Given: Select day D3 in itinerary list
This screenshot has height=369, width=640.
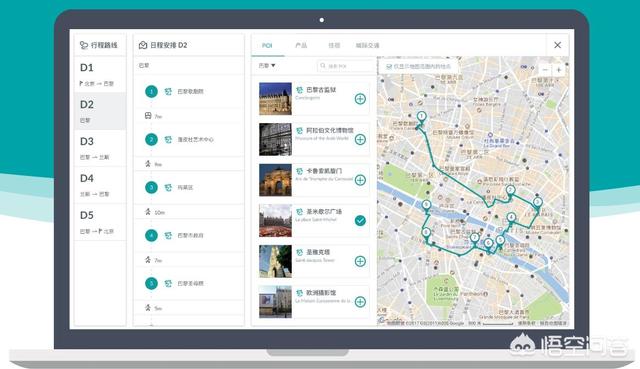Looking at the screenshot, I should (100, 148).
